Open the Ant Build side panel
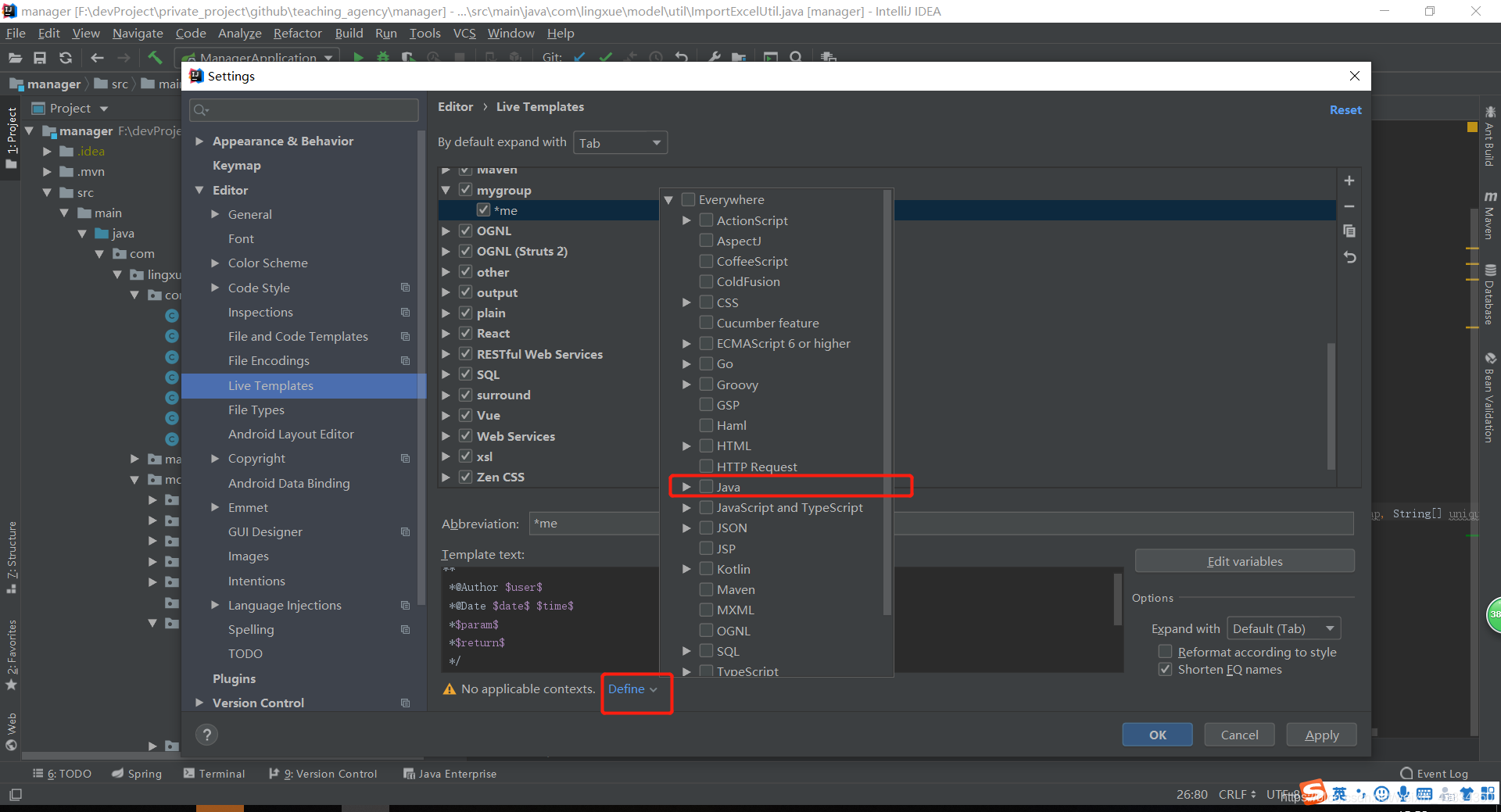Screen dimensions: 1501x812 (x=1489, y=137)
